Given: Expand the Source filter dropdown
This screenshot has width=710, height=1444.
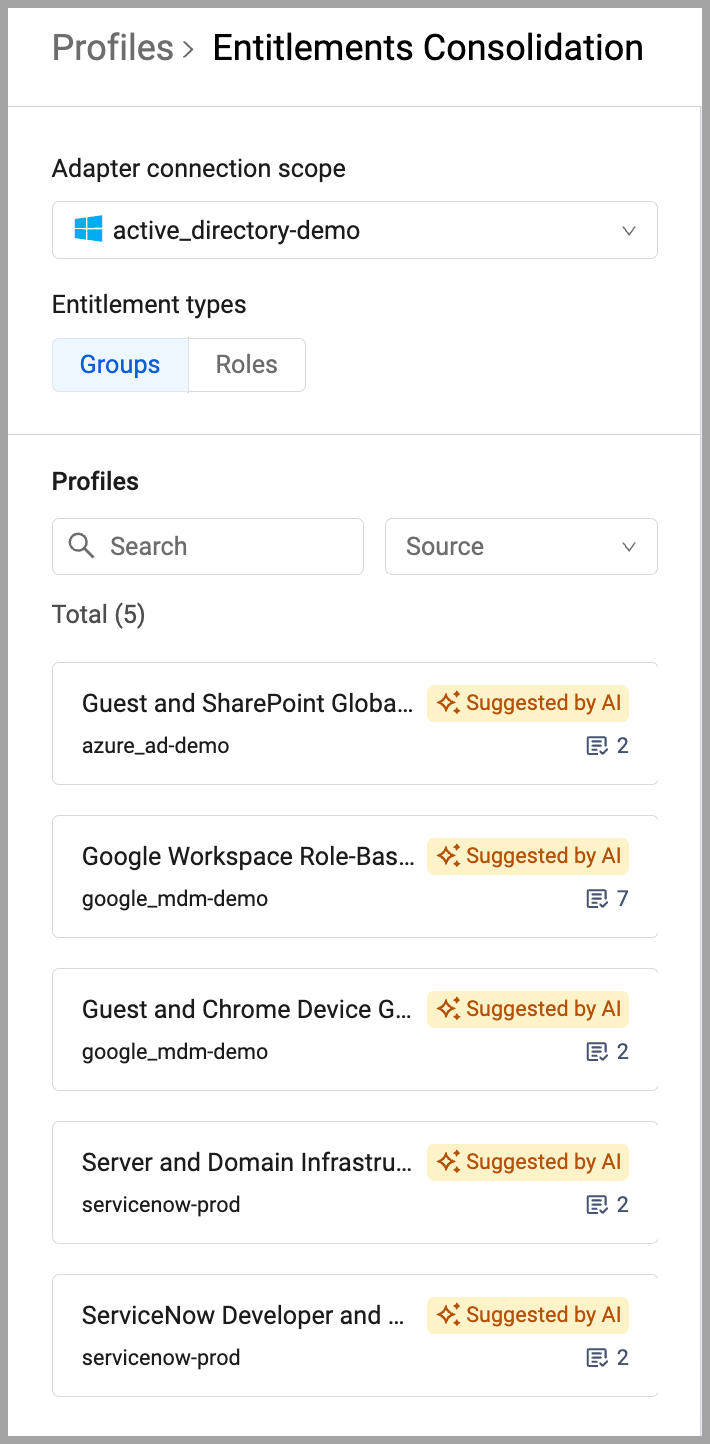Looking at the screenshot, I should 520,546.
